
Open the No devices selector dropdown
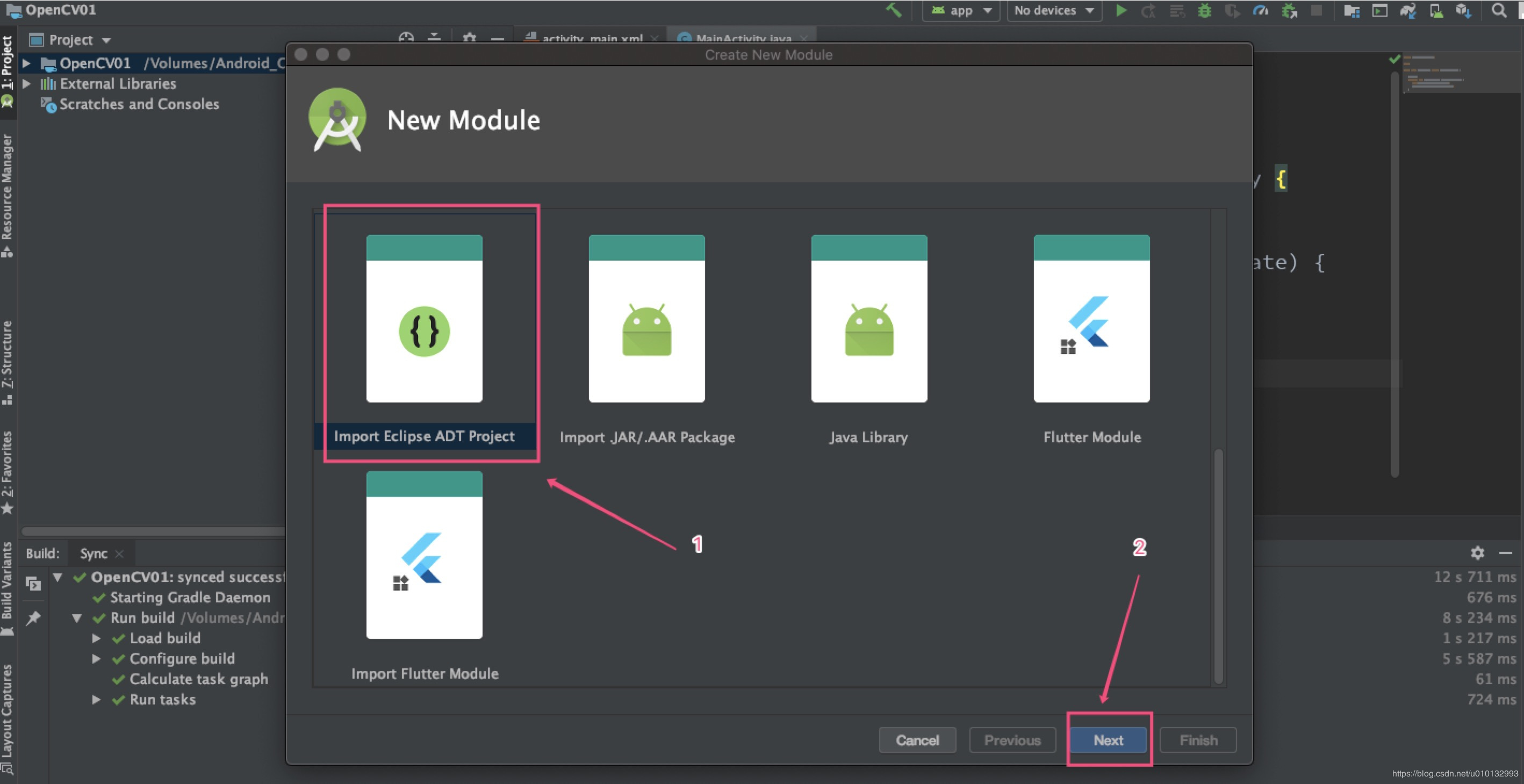[x=1054, y=11]
